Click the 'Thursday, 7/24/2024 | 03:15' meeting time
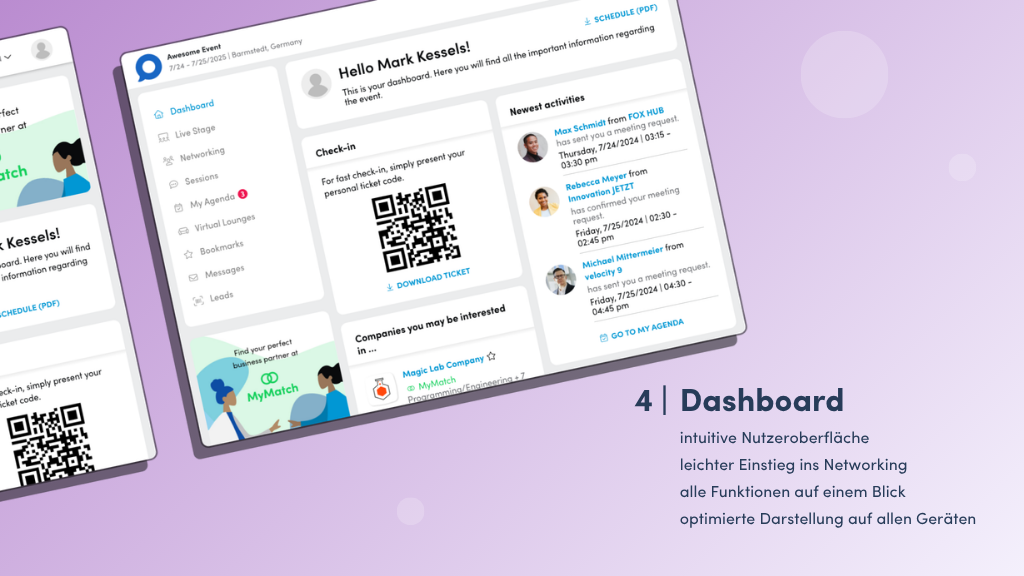 (x=614, y=146)
